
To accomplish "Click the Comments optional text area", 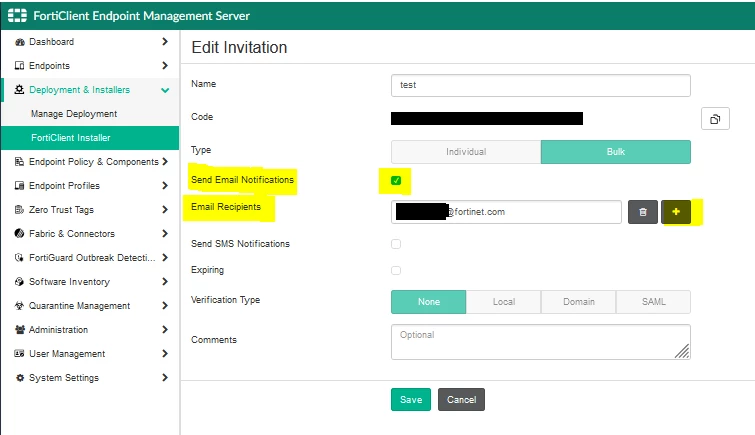I will point(541,342).
